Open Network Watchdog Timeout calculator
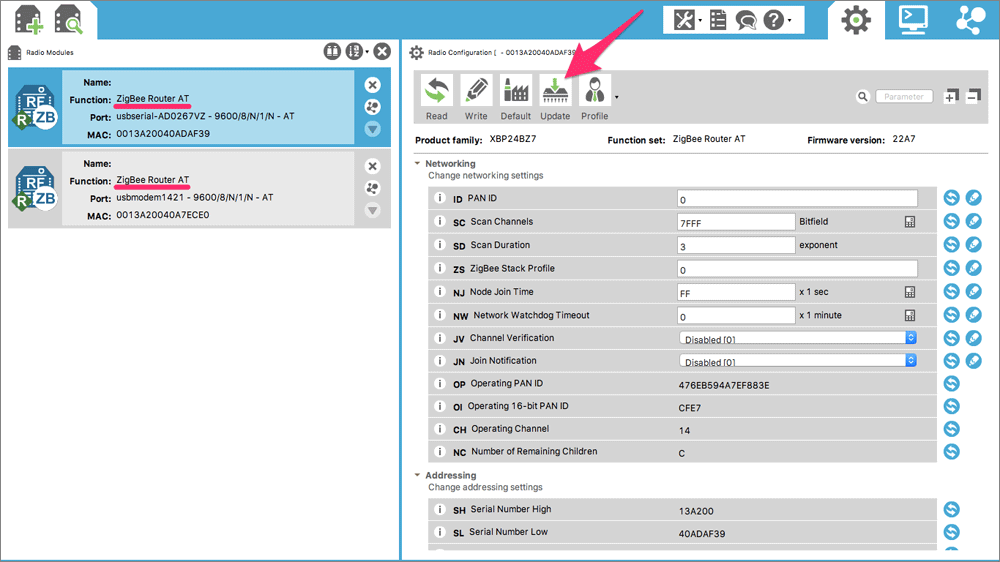Image resolution: width=1000 pixels, height=562 pixels. 910,315
